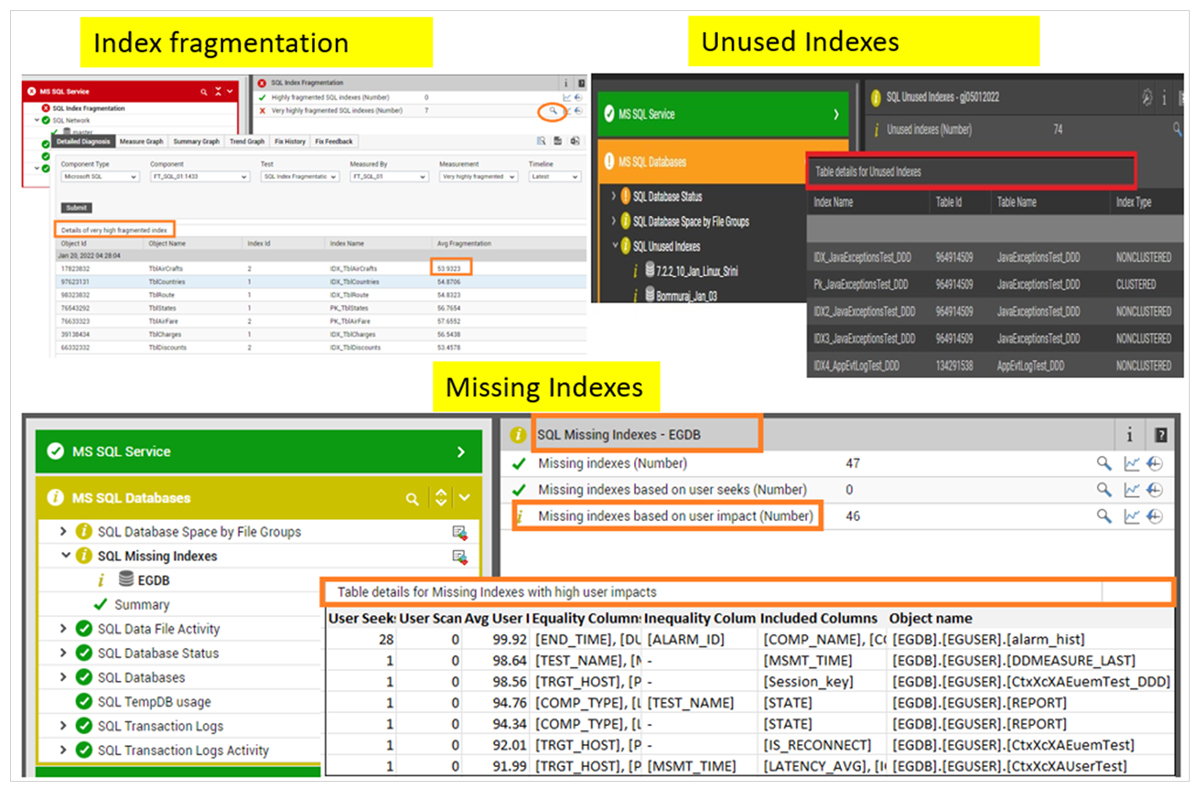
Task: Switch to Fix Feedback tab
Action: pos(334,142)
